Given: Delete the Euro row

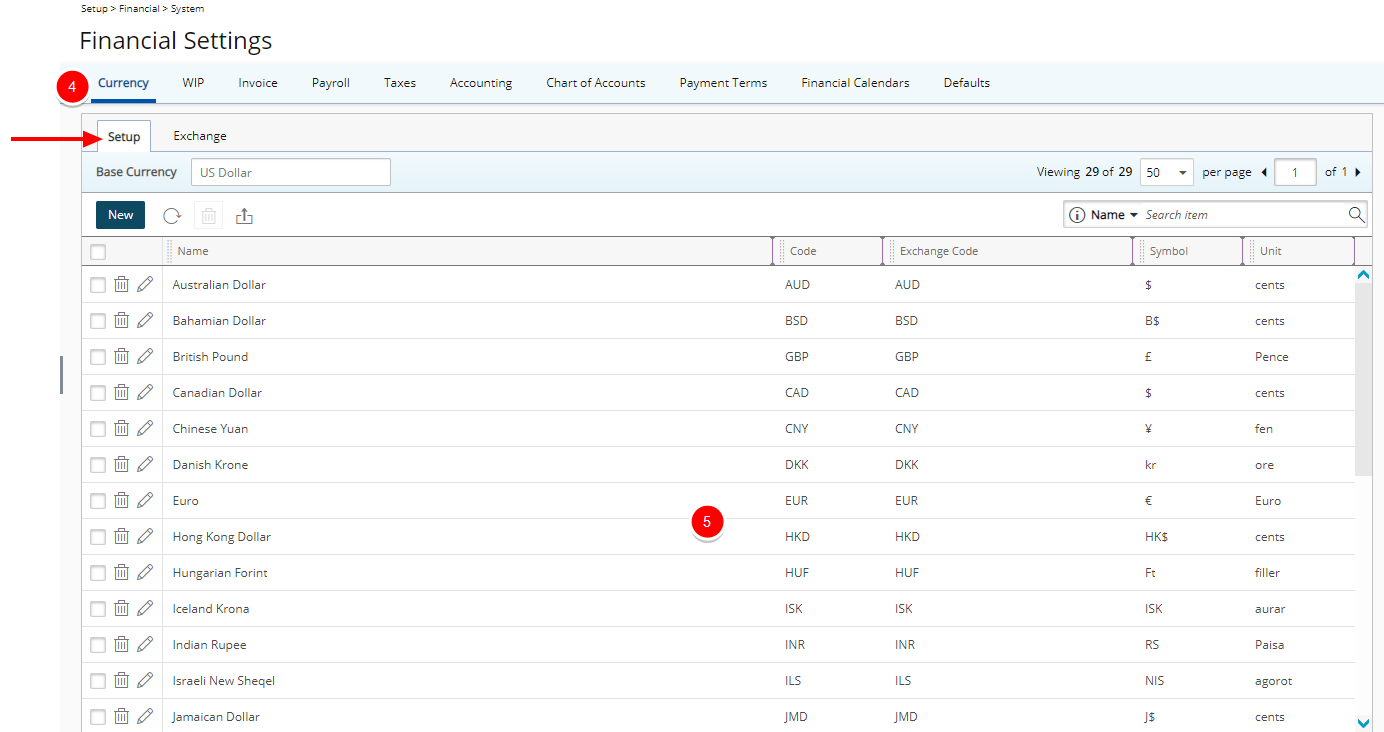Looking at the screenshot, I should (121, 501).
